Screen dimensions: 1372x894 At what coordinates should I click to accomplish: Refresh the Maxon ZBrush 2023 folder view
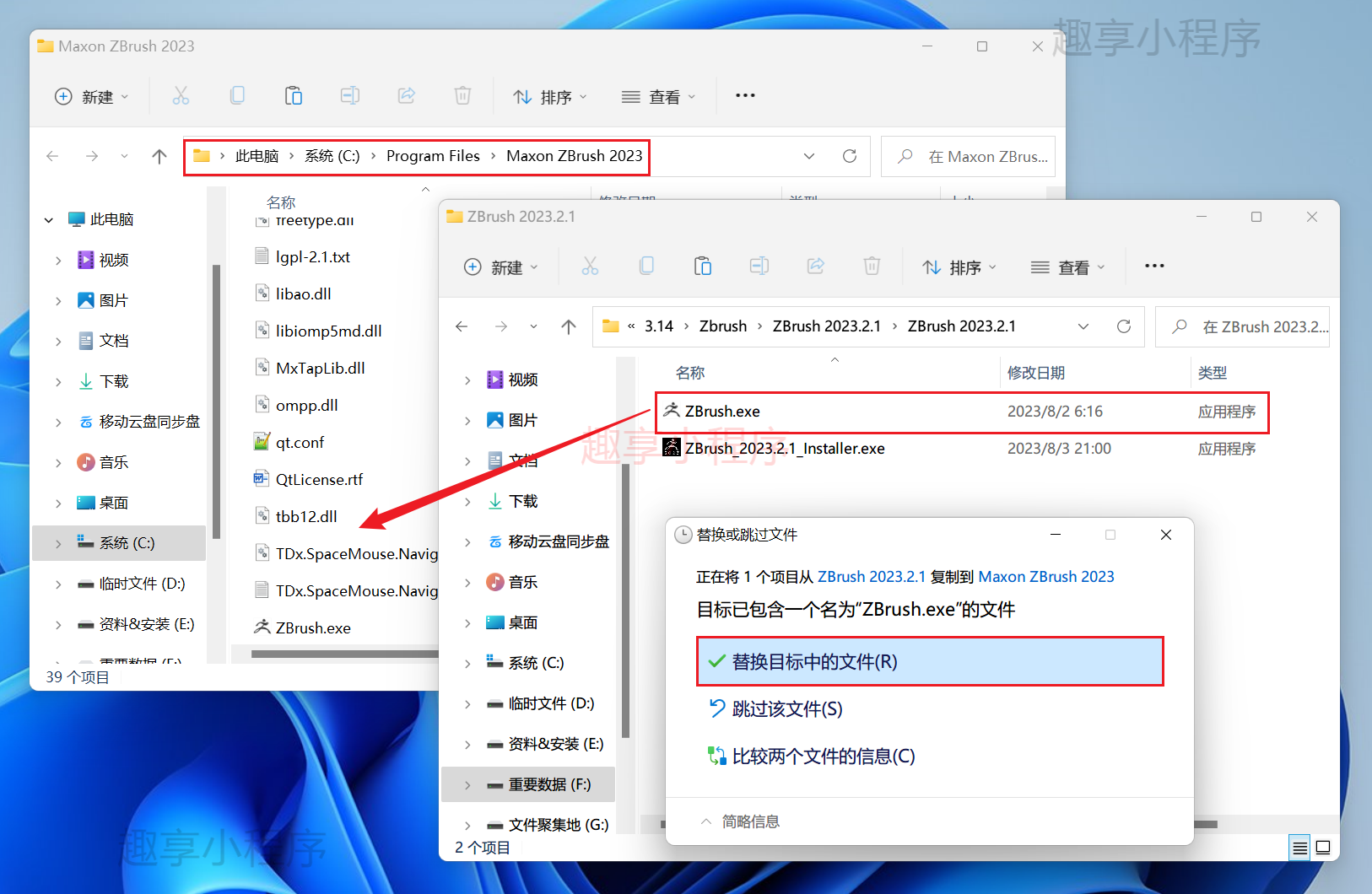point(850,156)
